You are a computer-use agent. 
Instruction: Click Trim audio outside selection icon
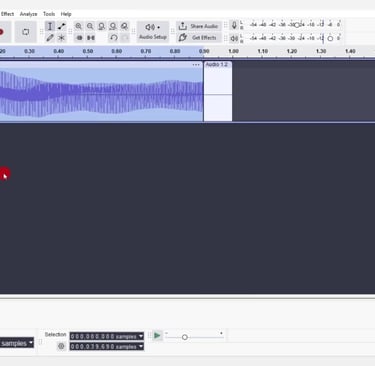click(x=79, y=38)
